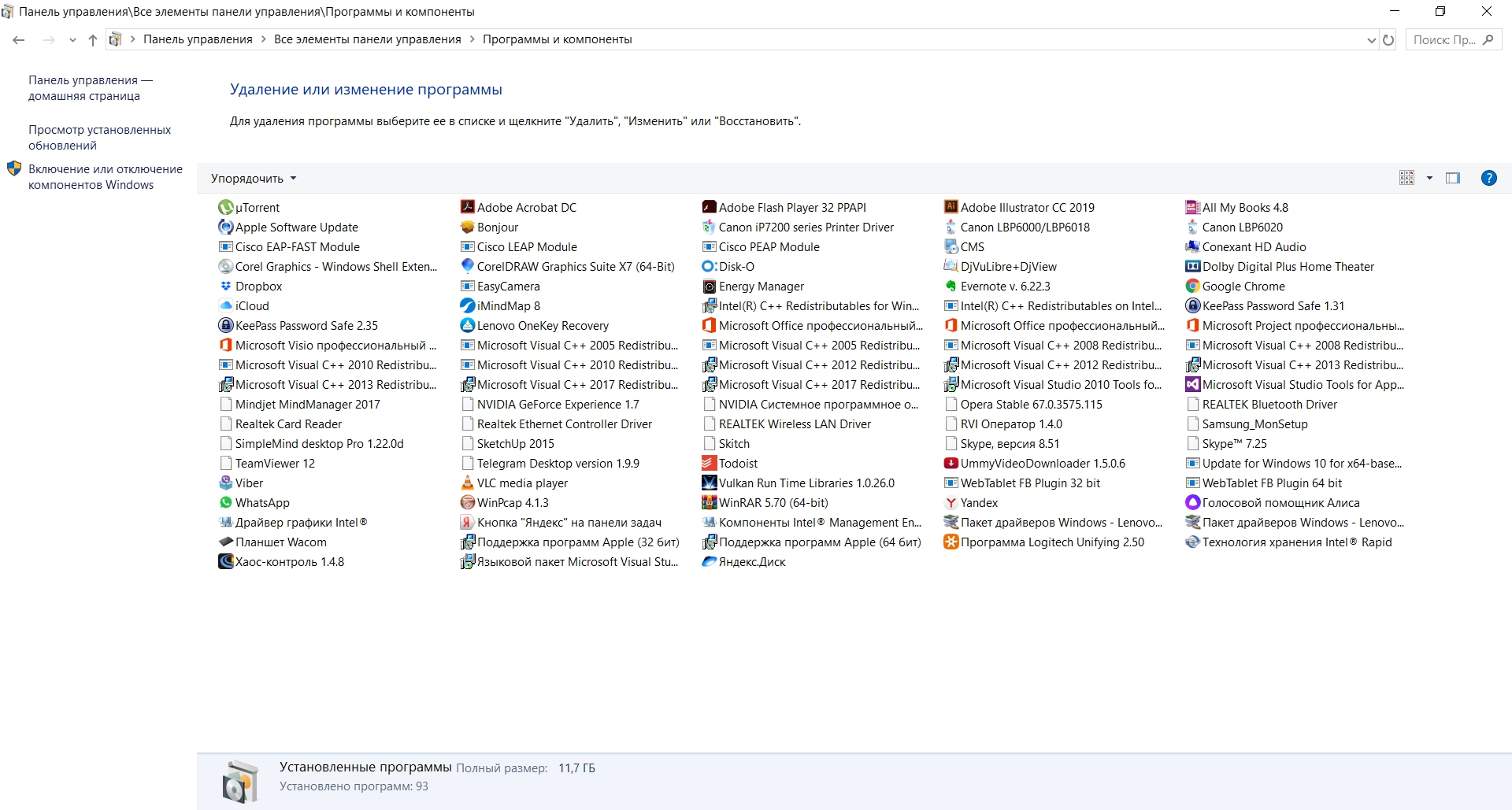Click the Control Panel icon in address bar
Viewport: 1512px width, 810px height.
(x=115, y=39)
